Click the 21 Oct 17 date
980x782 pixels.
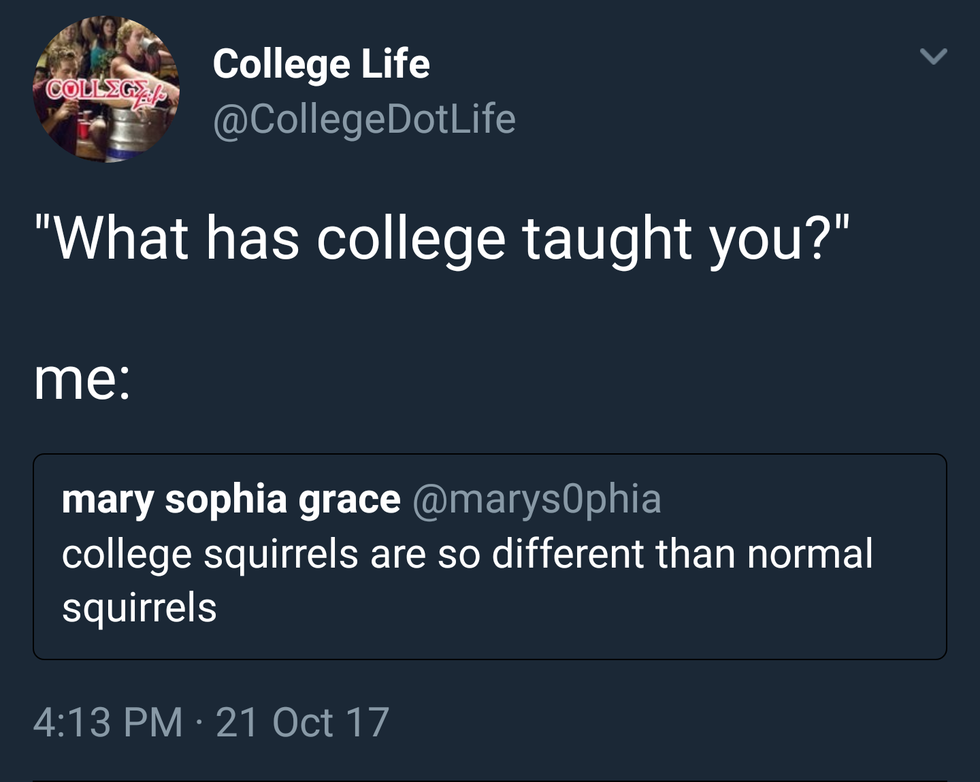pyautogui.click(x=302, y=720)
